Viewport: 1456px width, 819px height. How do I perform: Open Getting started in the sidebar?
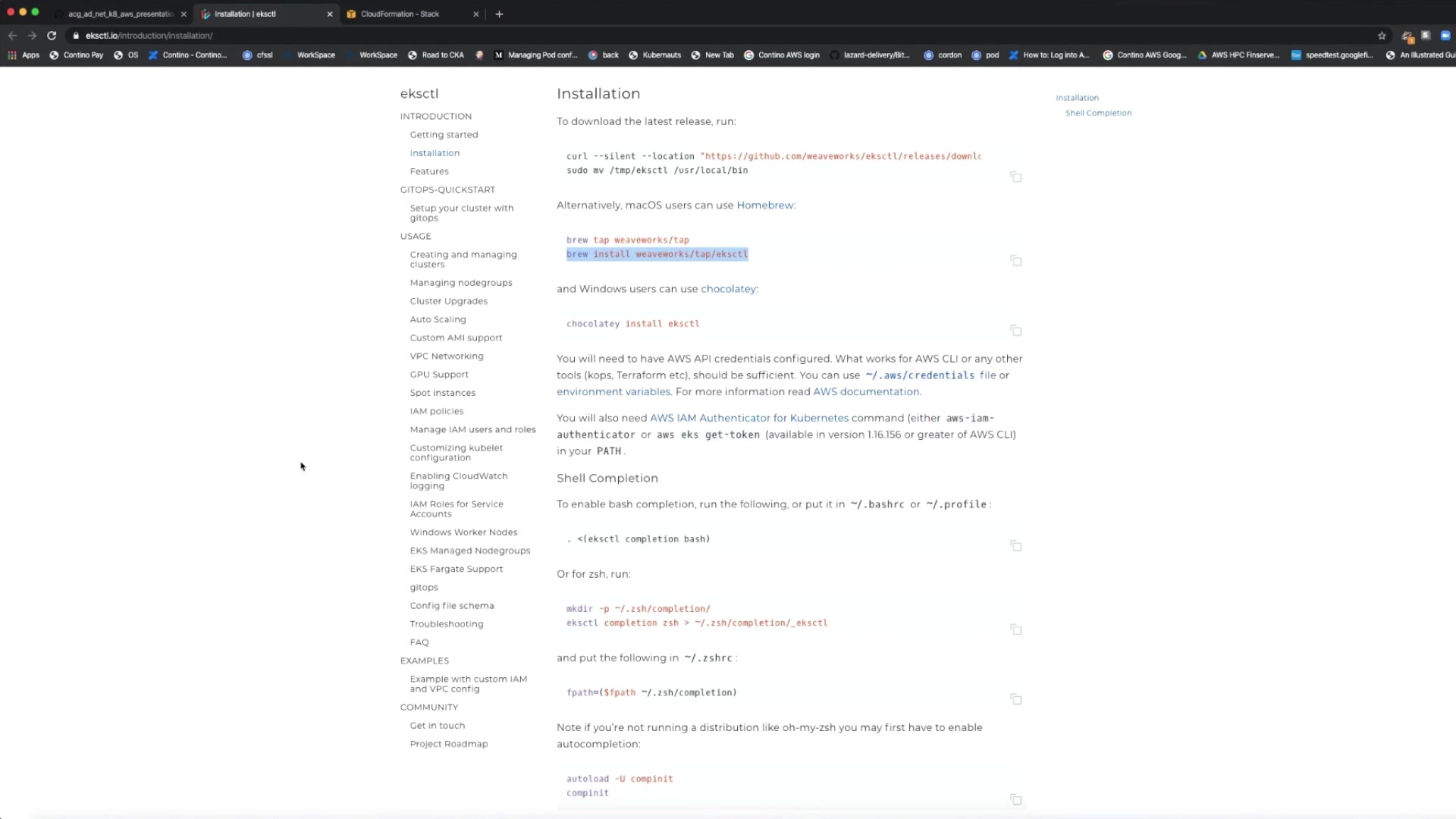click(x=444, y=135)
